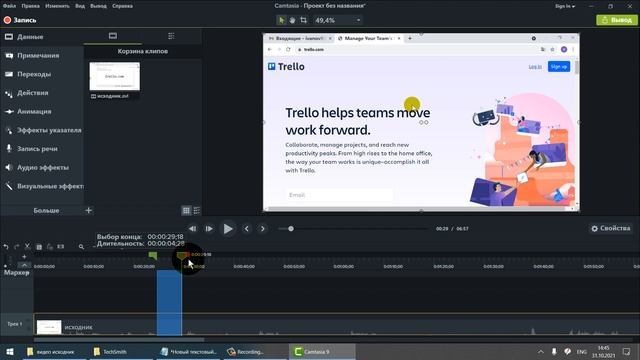Open the Данные media panel
640x360 pixels.
24,37
